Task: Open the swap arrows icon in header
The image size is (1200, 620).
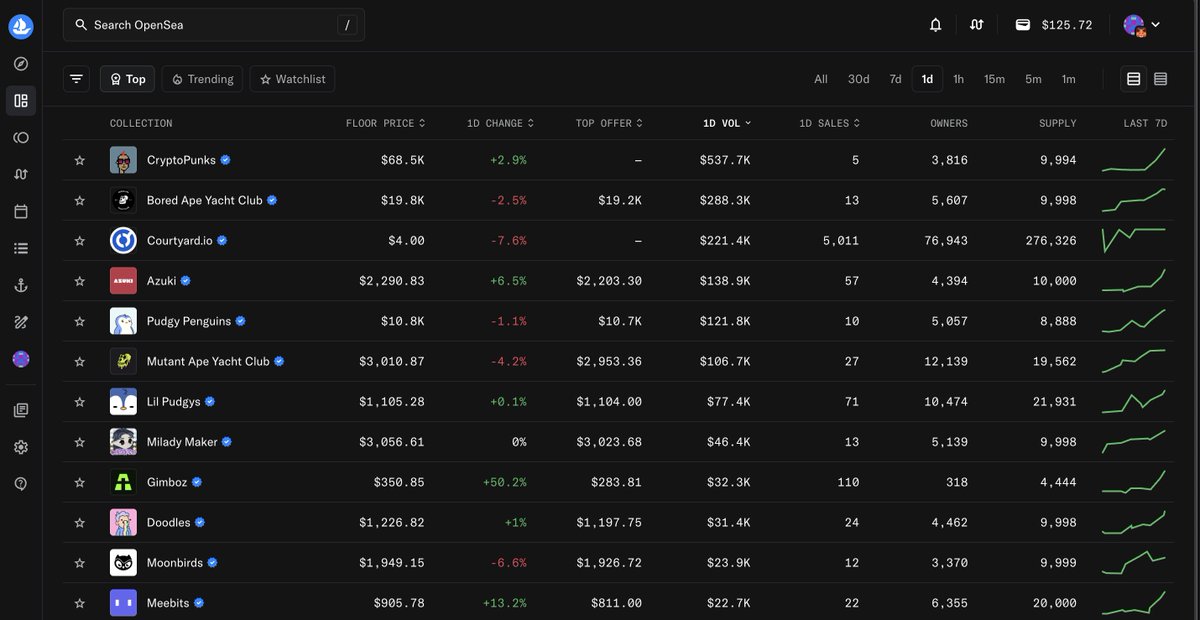Action: pos(977,25)
